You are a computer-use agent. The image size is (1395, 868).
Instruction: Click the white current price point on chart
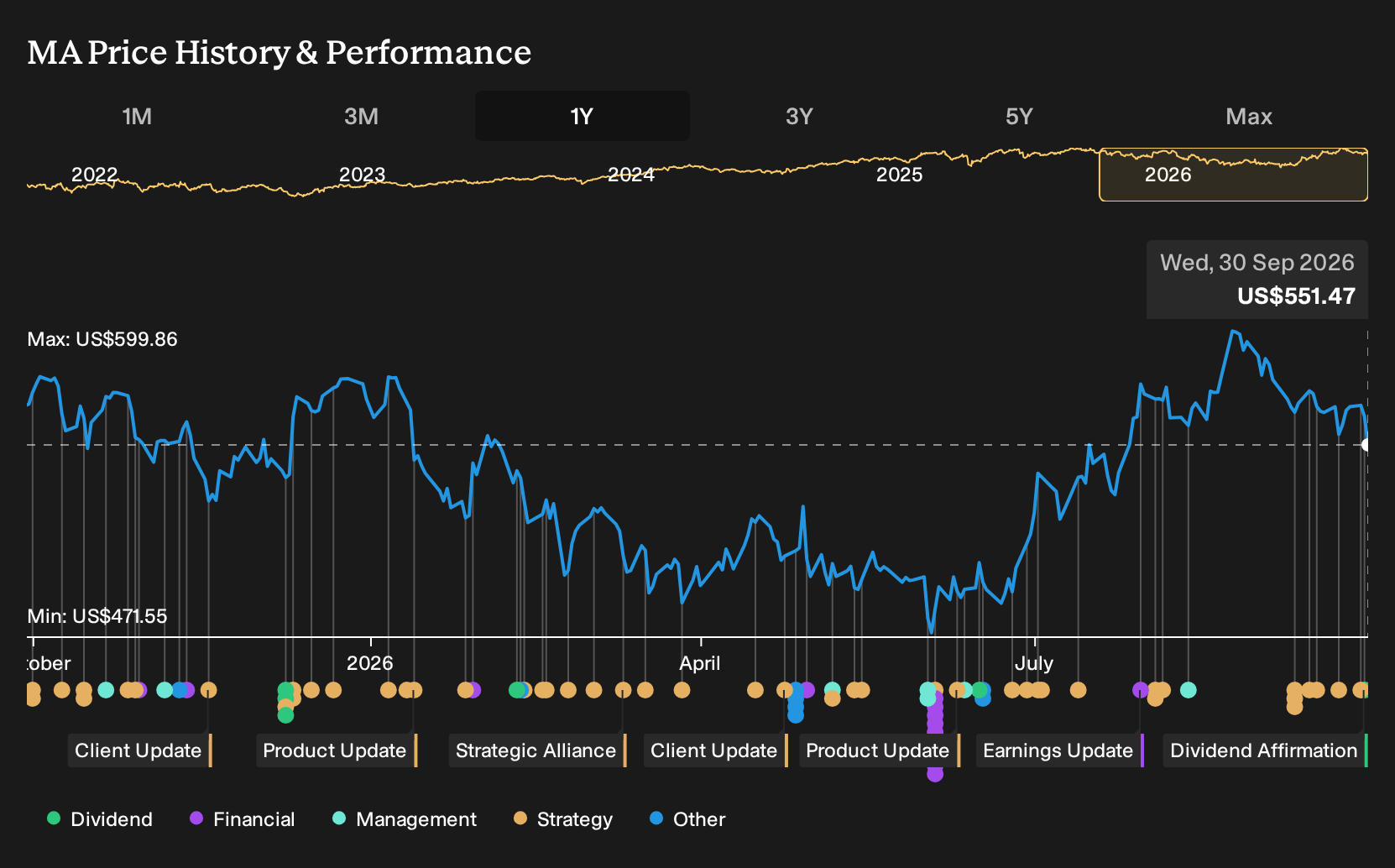[1366, 445]
